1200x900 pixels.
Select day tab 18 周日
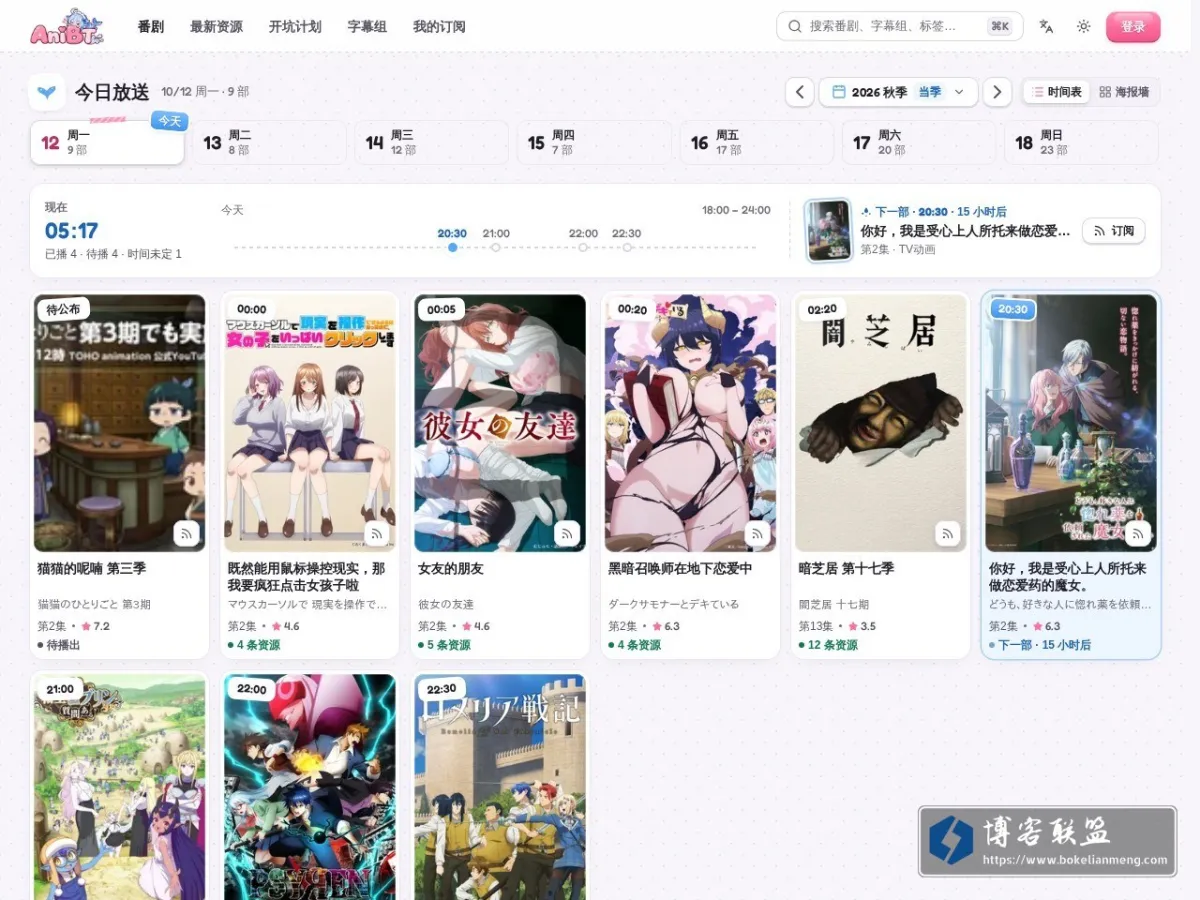[x=1081, y=143]
